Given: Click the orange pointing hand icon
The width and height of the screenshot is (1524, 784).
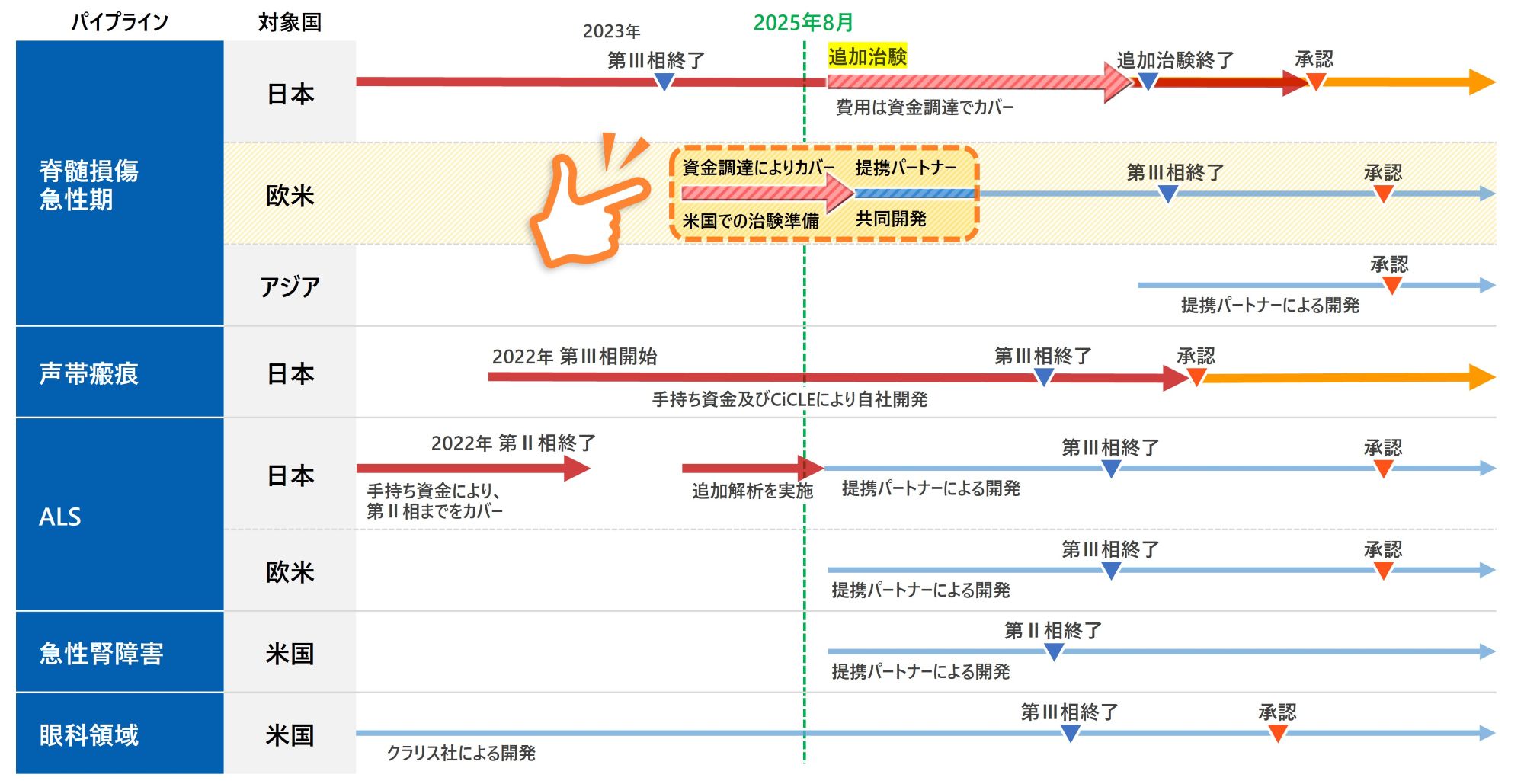Looking at the screenshot, I should [x=587, y=206].
